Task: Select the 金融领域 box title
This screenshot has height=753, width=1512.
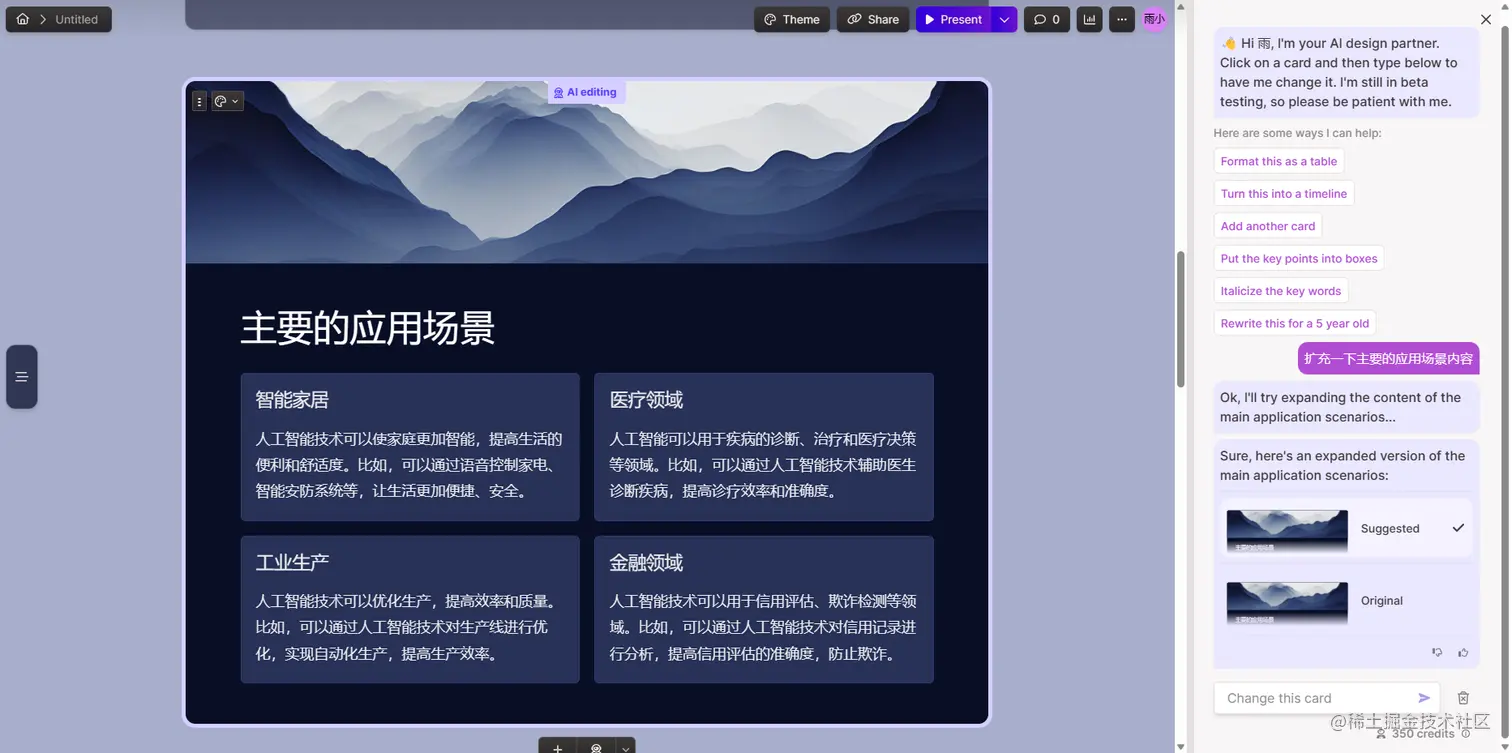Action: coord(646,562)
